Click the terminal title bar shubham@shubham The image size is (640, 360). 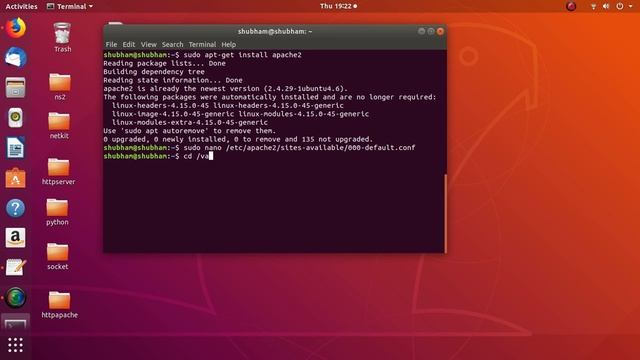coord(275,31)
